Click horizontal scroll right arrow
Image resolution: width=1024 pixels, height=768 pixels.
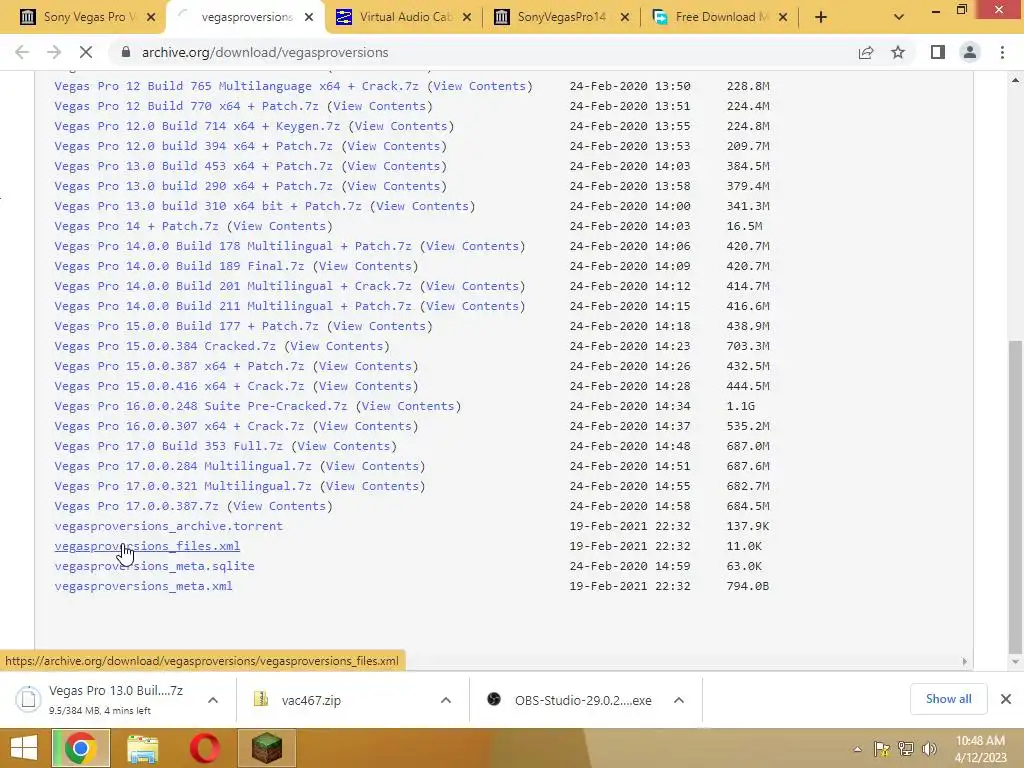(965, 662)
